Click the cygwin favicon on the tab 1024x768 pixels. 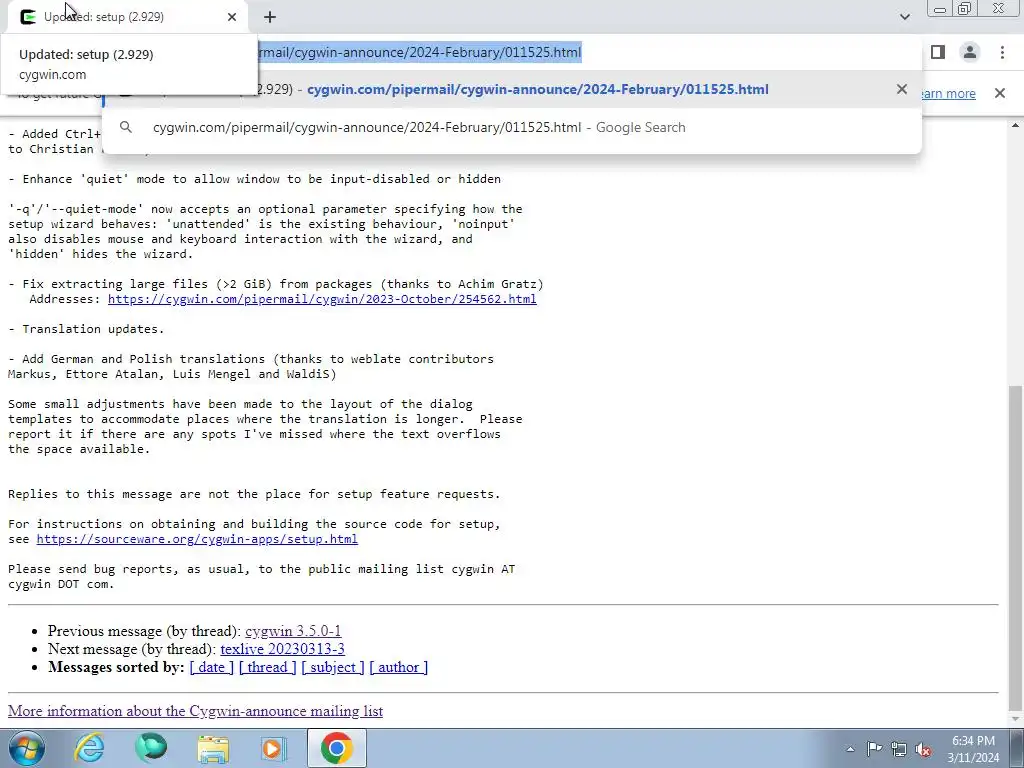pos(27,17)
